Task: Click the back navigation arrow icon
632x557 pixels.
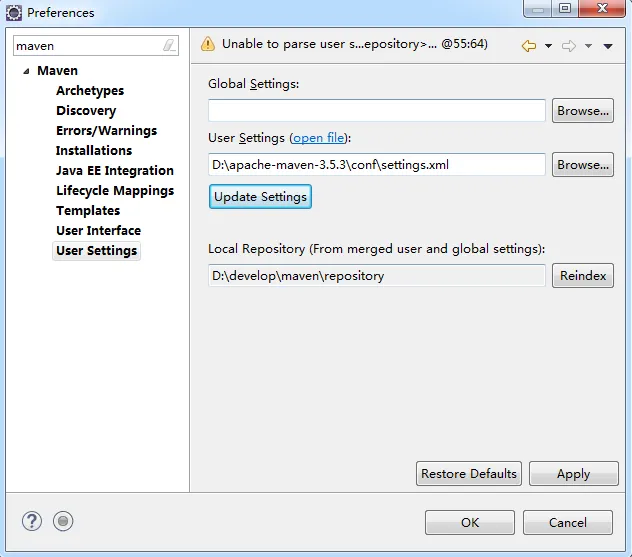Action: pyautogui.click(x=529, y=46)
